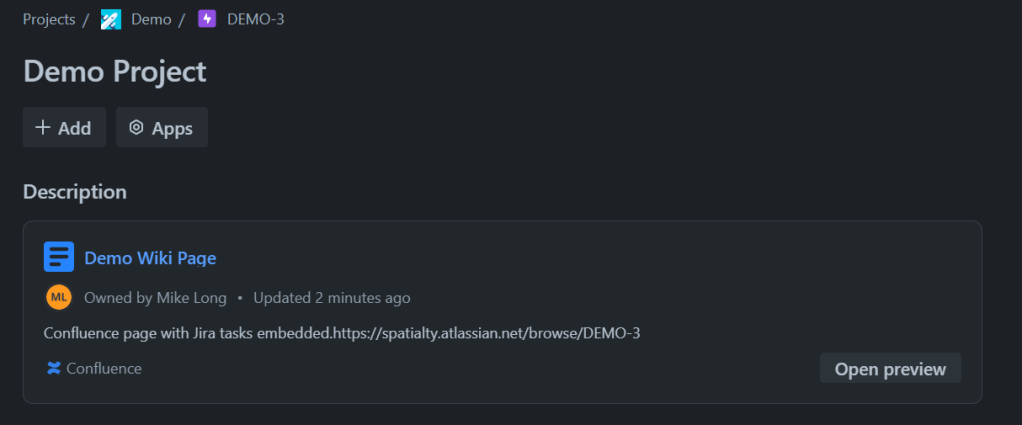1022x425 pixels.
Task: Click the Owned by Mike Long text
Action: [x=155, y=298]
